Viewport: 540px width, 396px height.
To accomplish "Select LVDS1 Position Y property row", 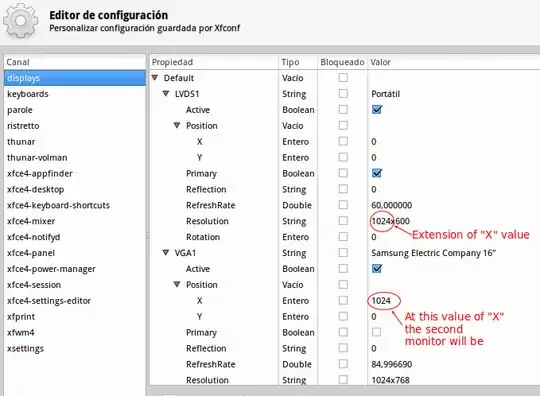I will pyautogui.click(x=344, y=157).
